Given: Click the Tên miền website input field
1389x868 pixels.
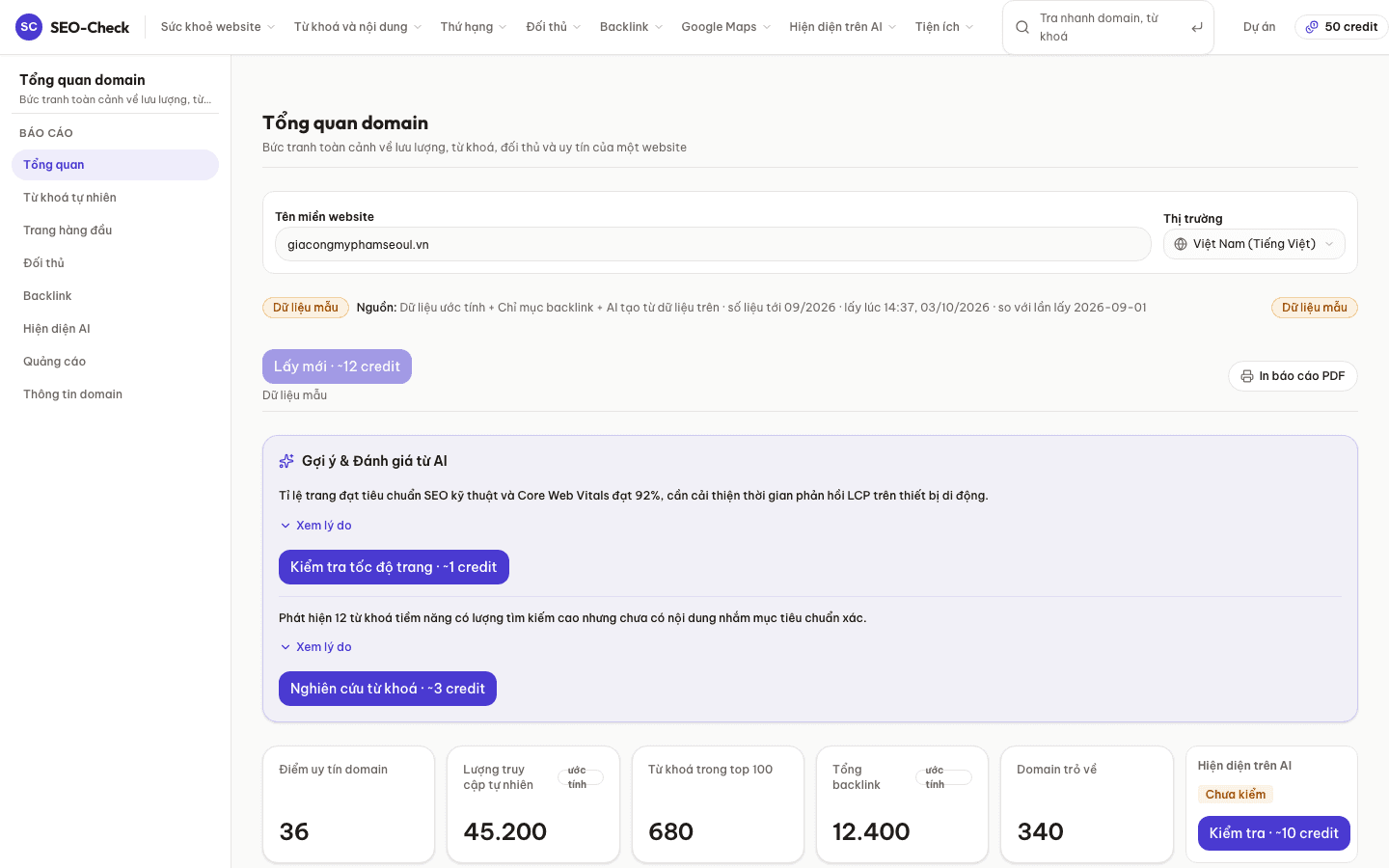Looking at the screenshot, I should (x=713, y=244).
